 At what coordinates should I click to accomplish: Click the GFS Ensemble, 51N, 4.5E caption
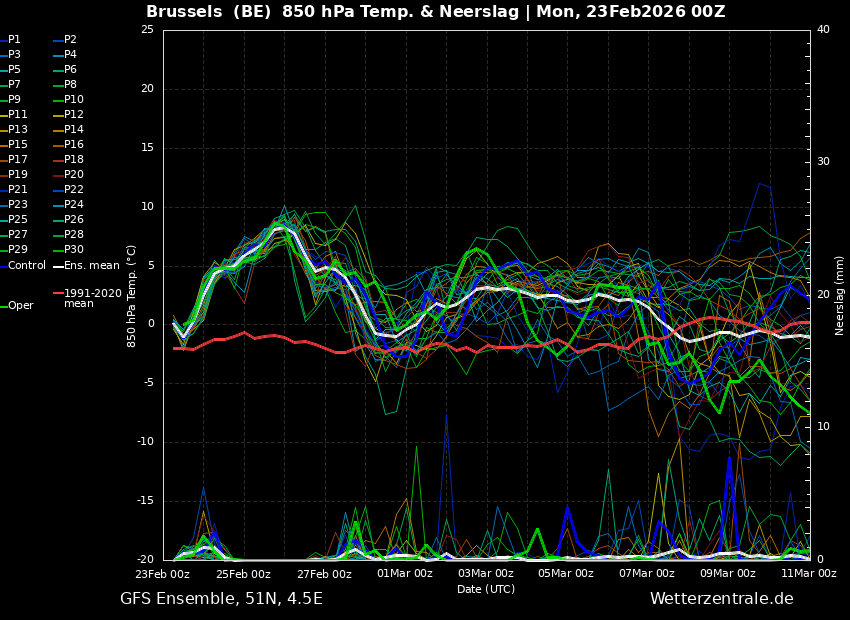coord(221,599)
